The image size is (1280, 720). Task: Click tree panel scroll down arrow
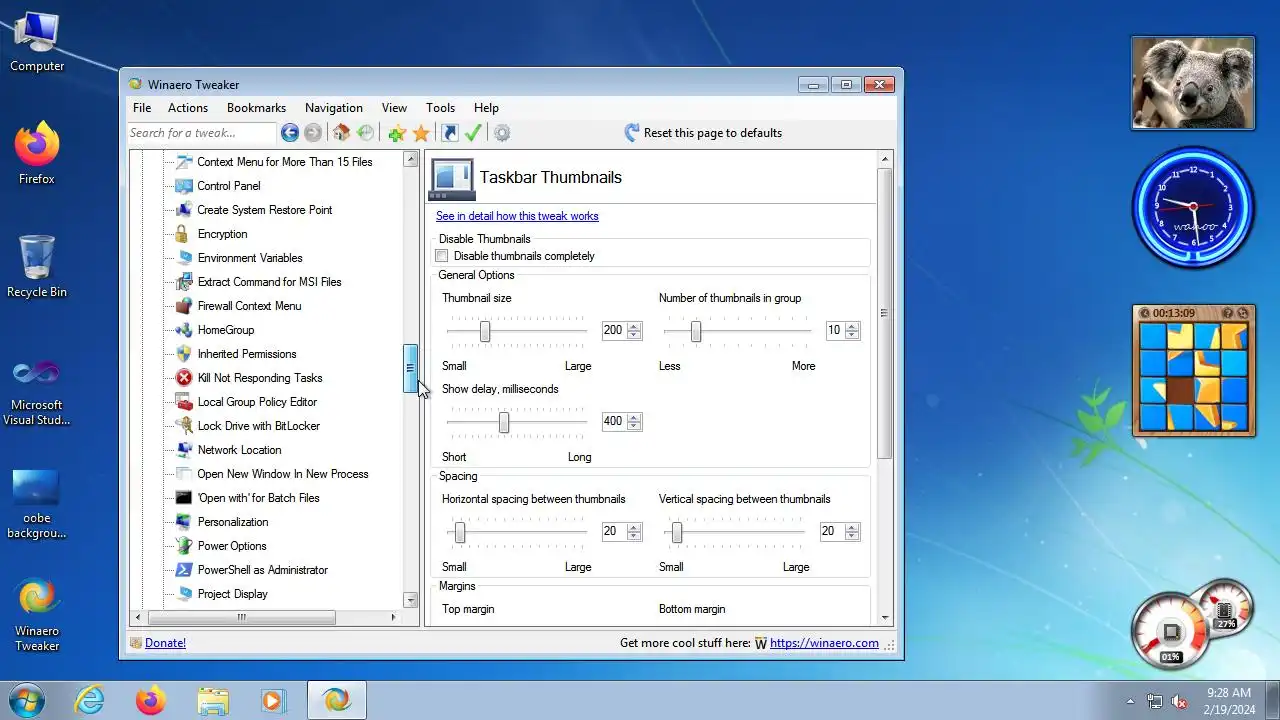pos(410,600)
